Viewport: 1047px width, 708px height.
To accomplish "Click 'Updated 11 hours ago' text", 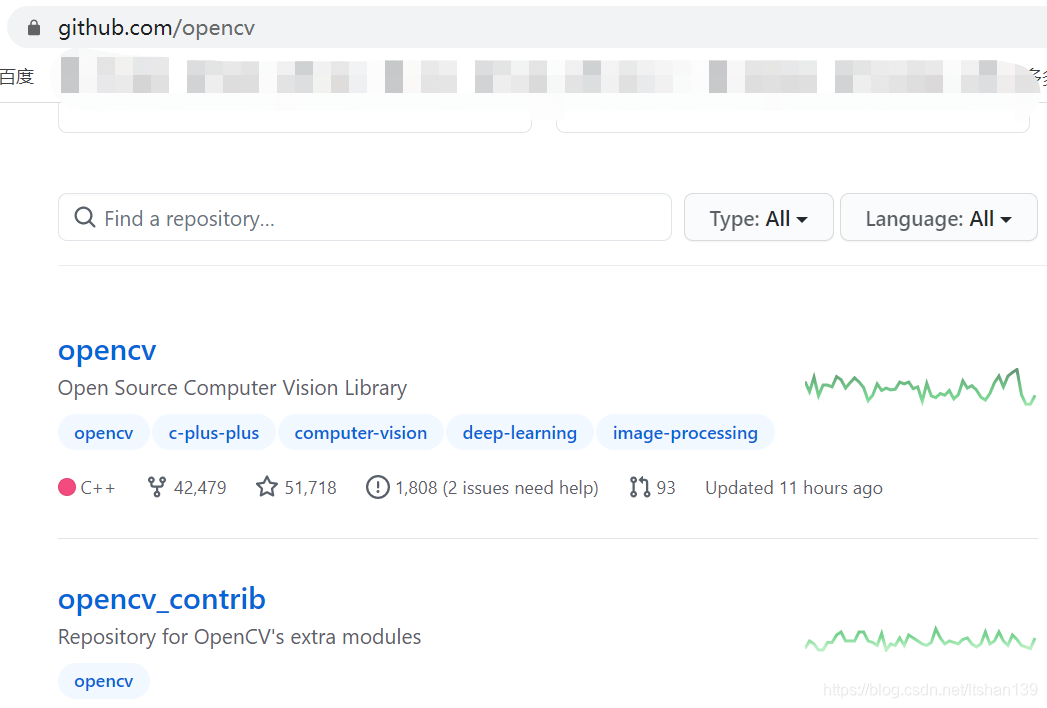I will click(794, 488).
